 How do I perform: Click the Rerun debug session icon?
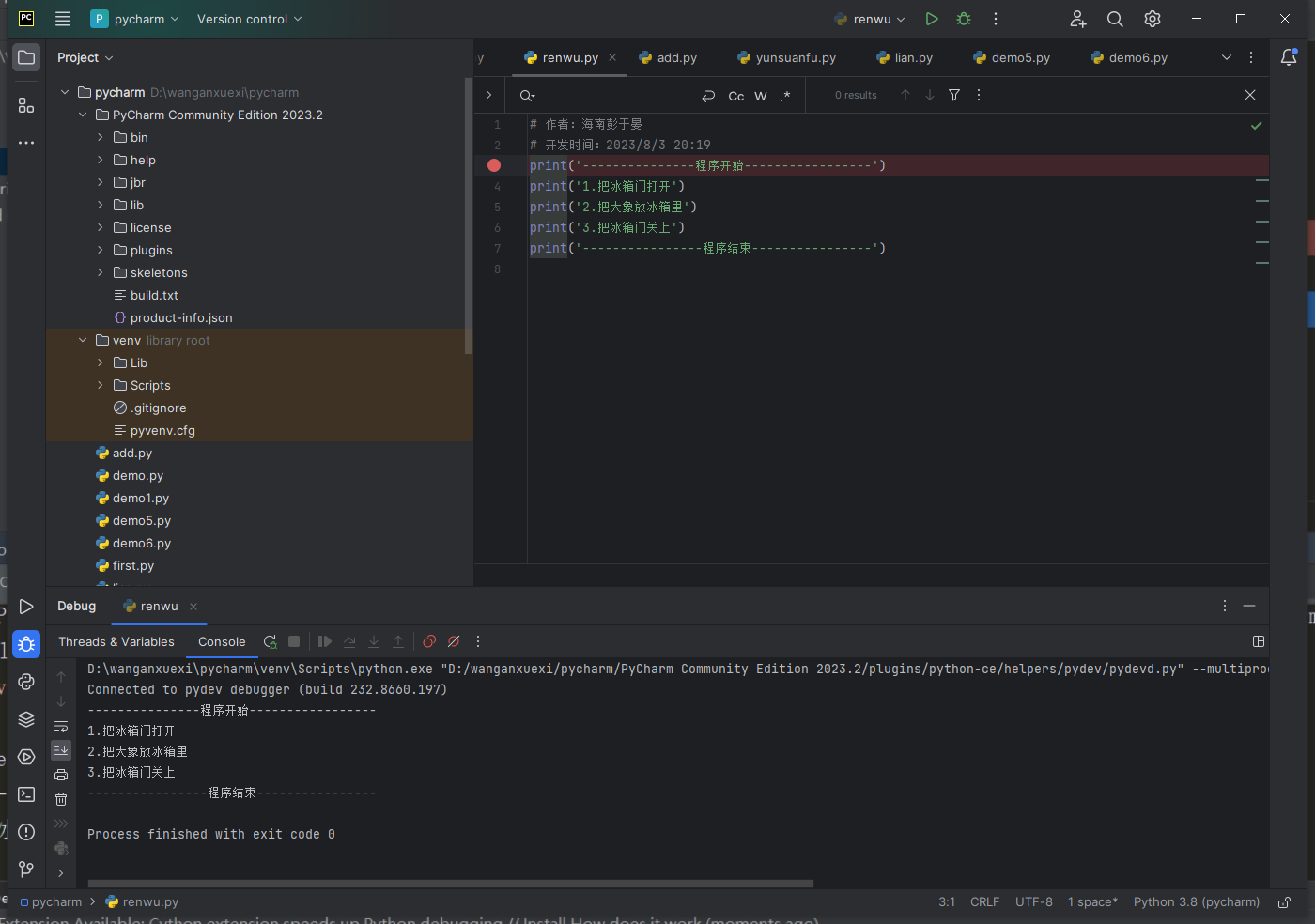(271, 641)
